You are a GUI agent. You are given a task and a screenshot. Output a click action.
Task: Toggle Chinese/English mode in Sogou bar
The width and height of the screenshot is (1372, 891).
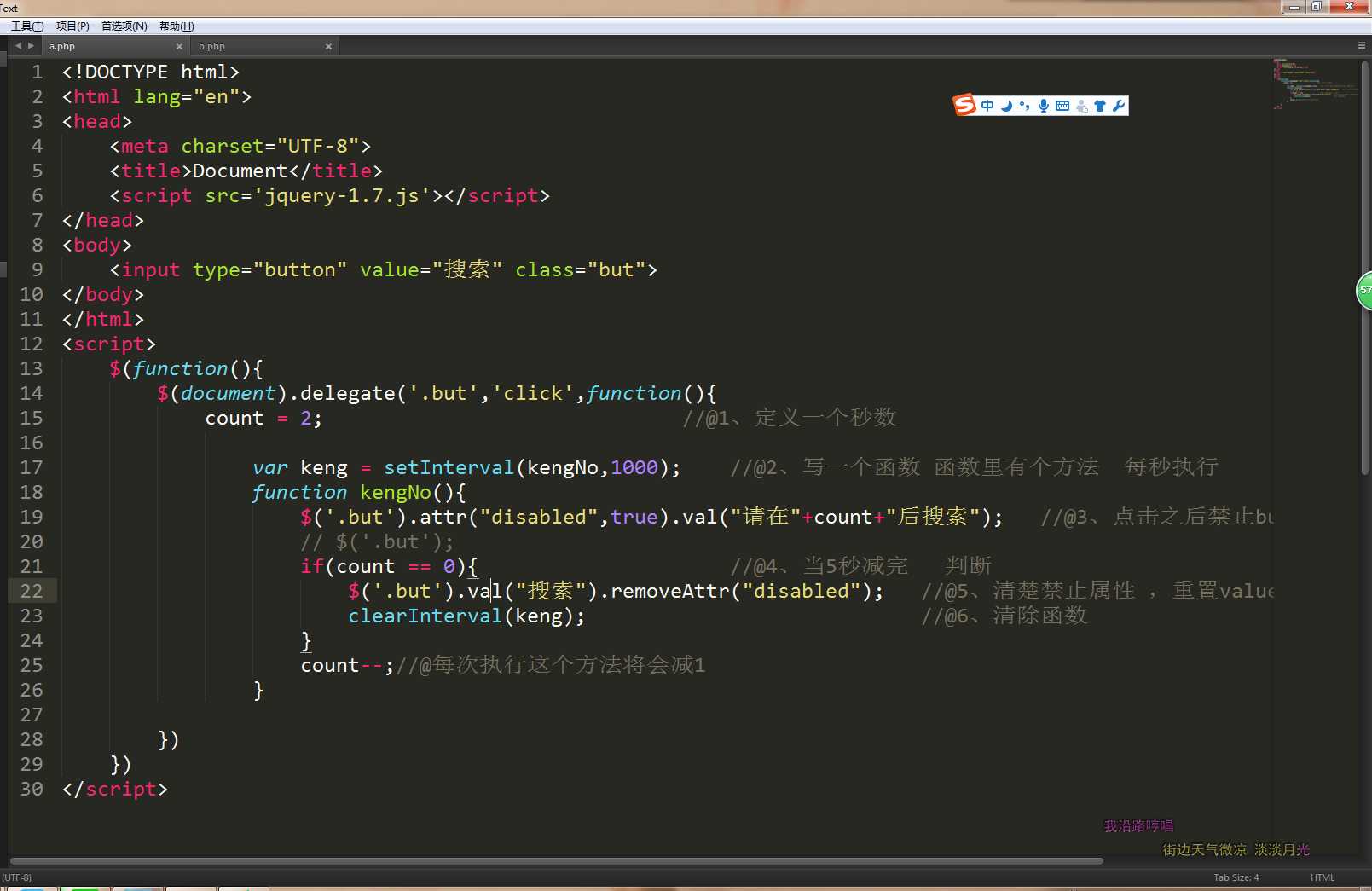[x=987, y=106]
